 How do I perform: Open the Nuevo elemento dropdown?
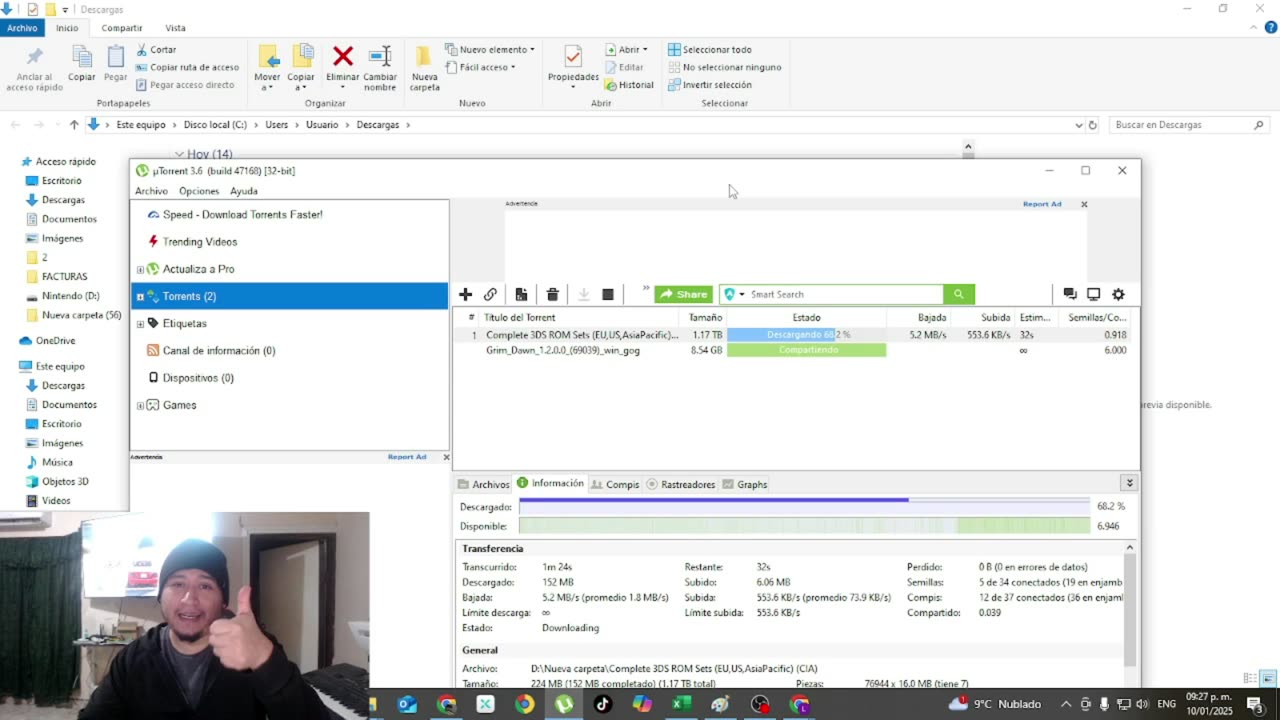490,49
